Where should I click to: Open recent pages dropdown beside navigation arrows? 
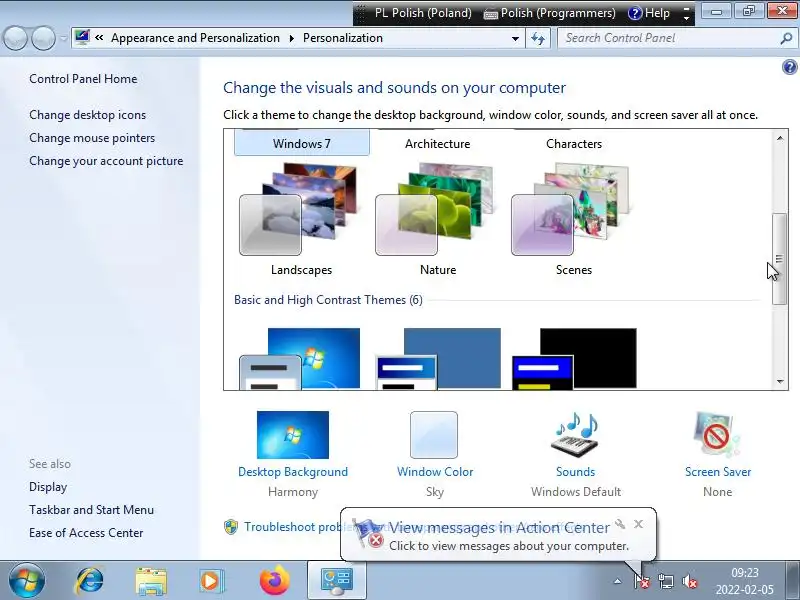coord(63,38)
